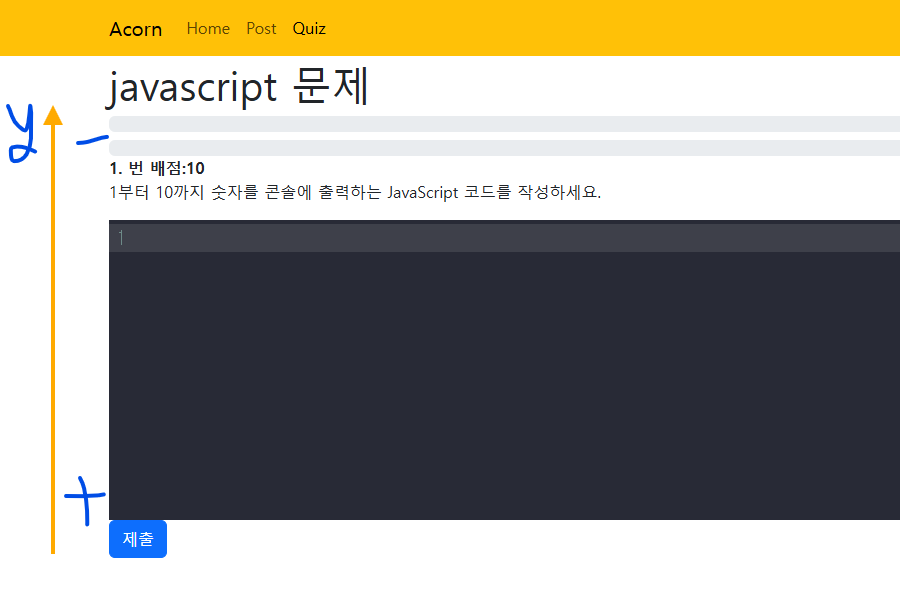Open the Home nav link
Image resolution: width=900 pixels, height=599 pixels.
click(x=208, y=28)
